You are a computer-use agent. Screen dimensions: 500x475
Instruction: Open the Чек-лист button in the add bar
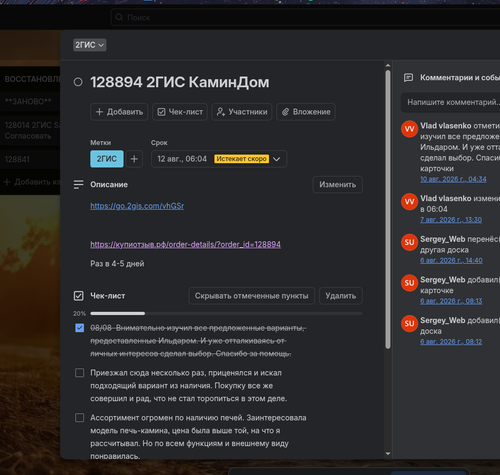(x=180, y=112)
